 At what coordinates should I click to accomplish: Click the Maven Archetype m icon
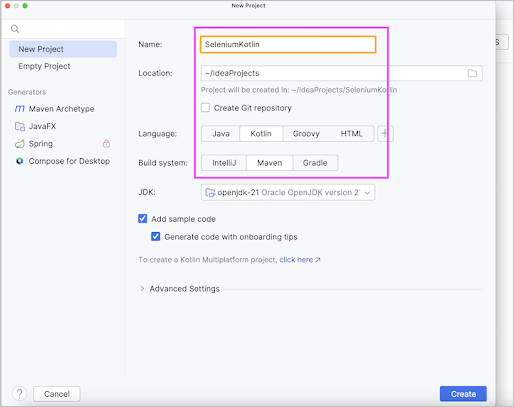click(20, 109)
